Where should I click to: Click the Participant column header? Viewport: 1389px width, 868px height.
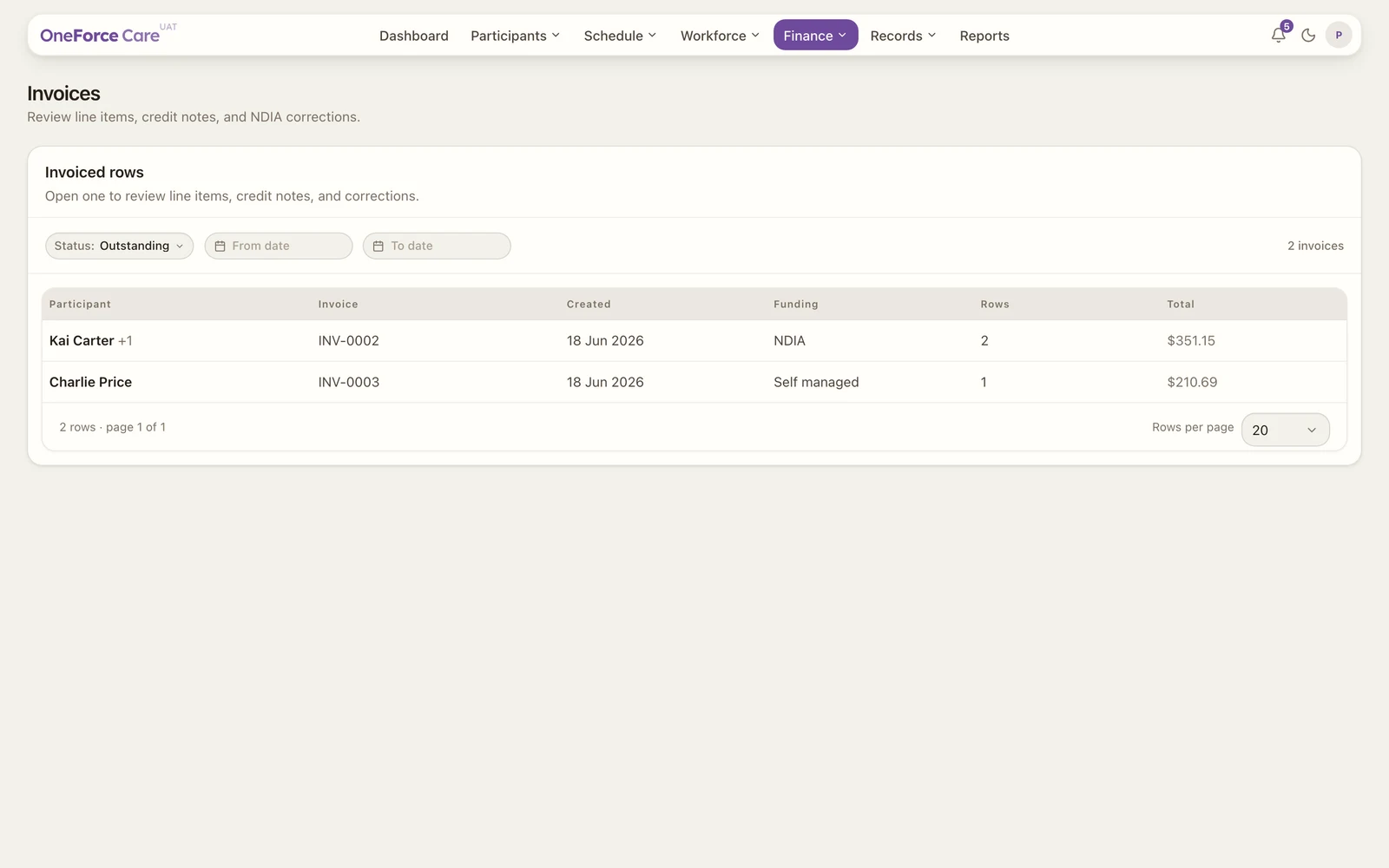[x=80, y=305]
